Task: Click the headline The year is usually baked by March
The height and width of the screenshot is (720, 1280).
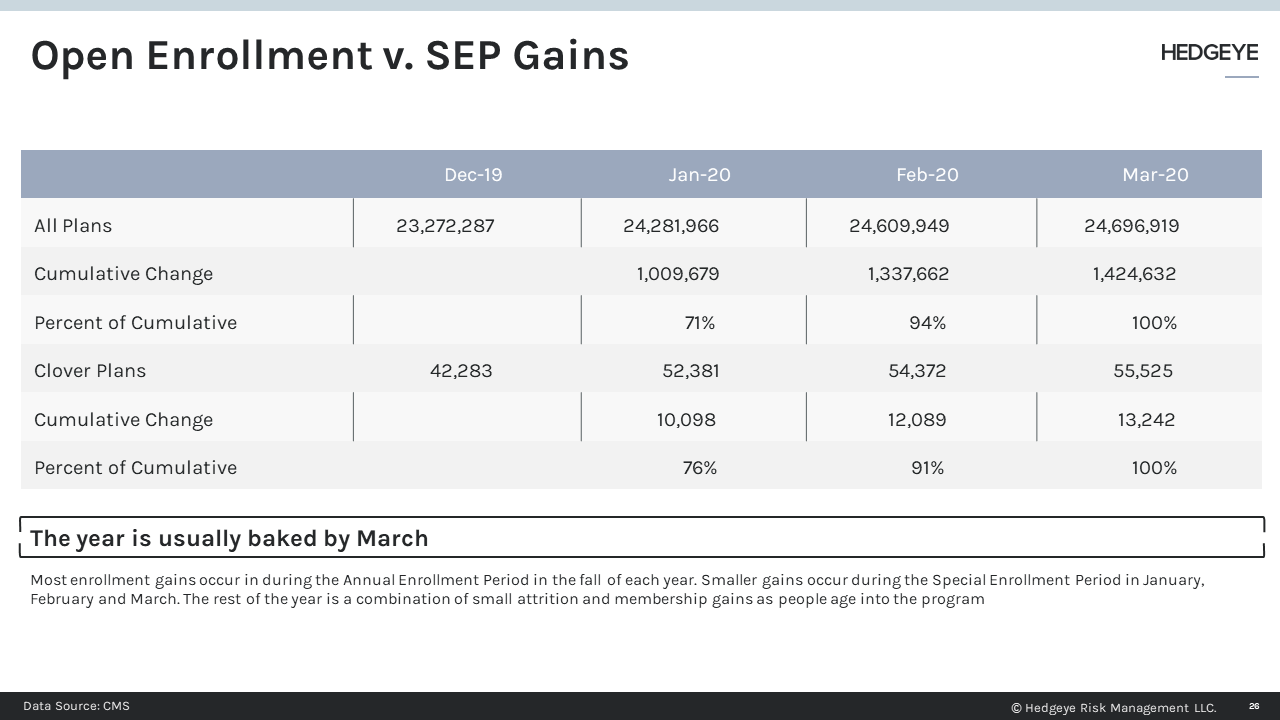Action: pyautogui.click(x=229, y=538)
